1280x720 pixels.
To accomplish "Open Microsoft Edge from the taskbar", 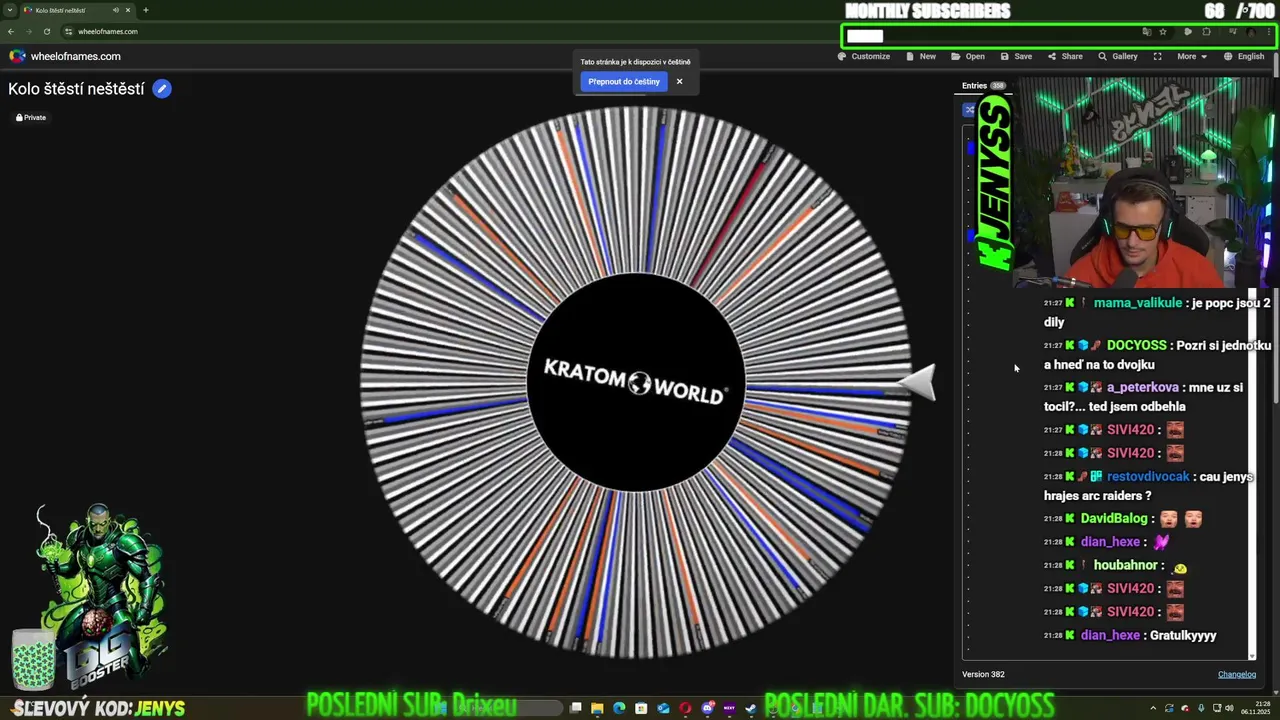I will point(619,709).
